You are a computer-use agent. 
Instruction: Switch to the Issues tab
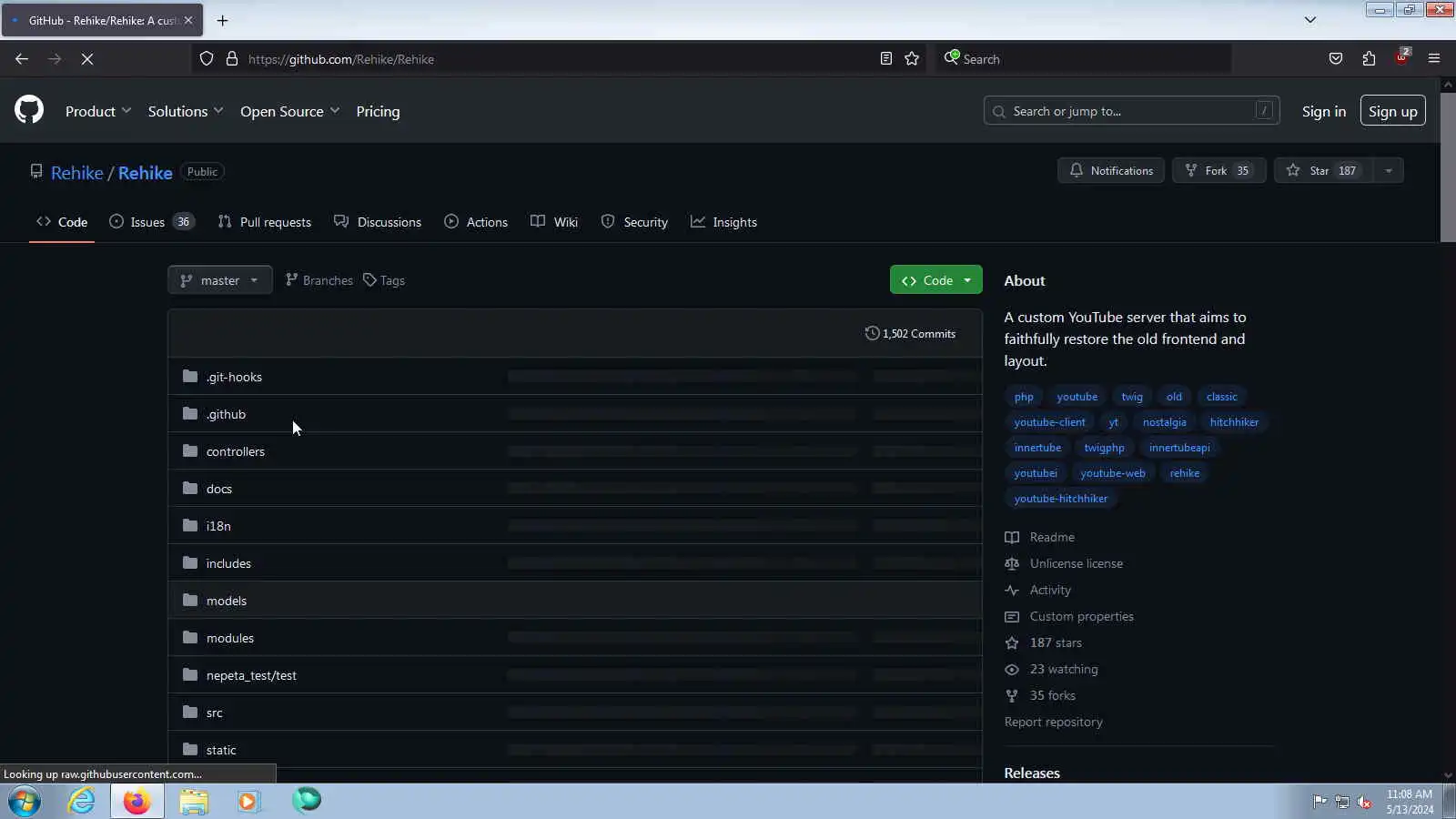coord(151,222)
